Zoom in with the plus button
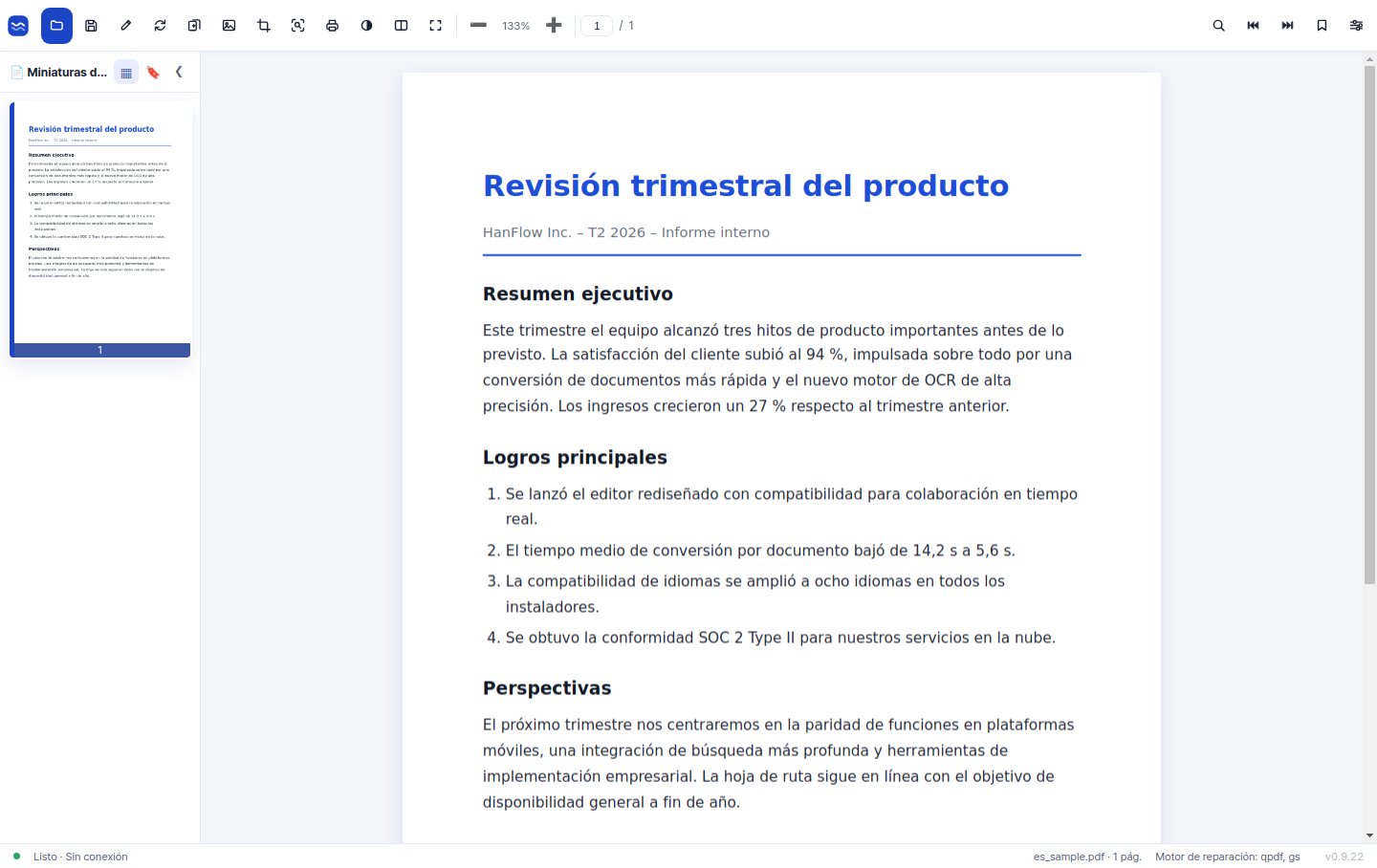This screenshot has width=1377, height=868. coord(554,26)
